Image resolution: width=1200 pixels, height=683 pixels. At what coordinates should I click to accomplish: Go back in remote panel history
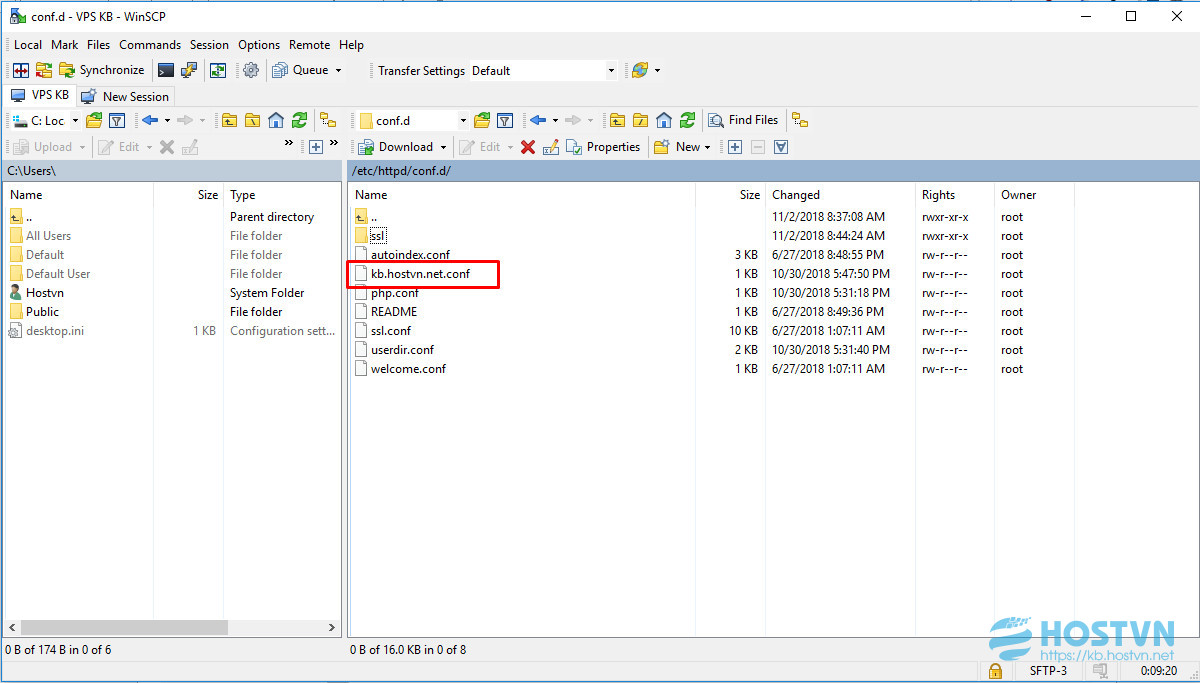(538, 120)
